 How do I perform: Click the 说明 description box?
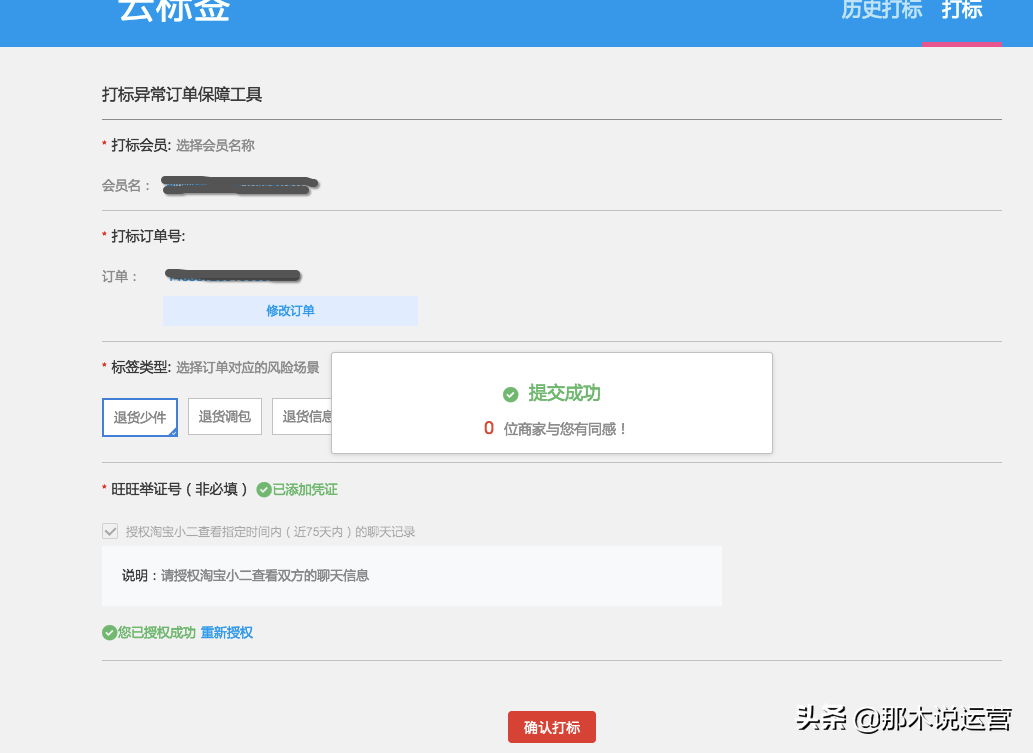(x=411, y=576)
